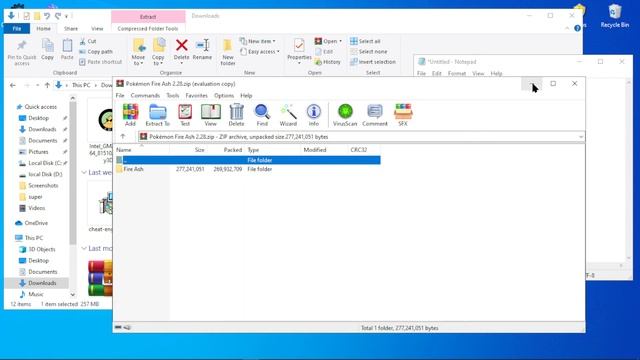The image size is (640, 360).
Task: Click the Explorer File tab
Action: point(17,29)
